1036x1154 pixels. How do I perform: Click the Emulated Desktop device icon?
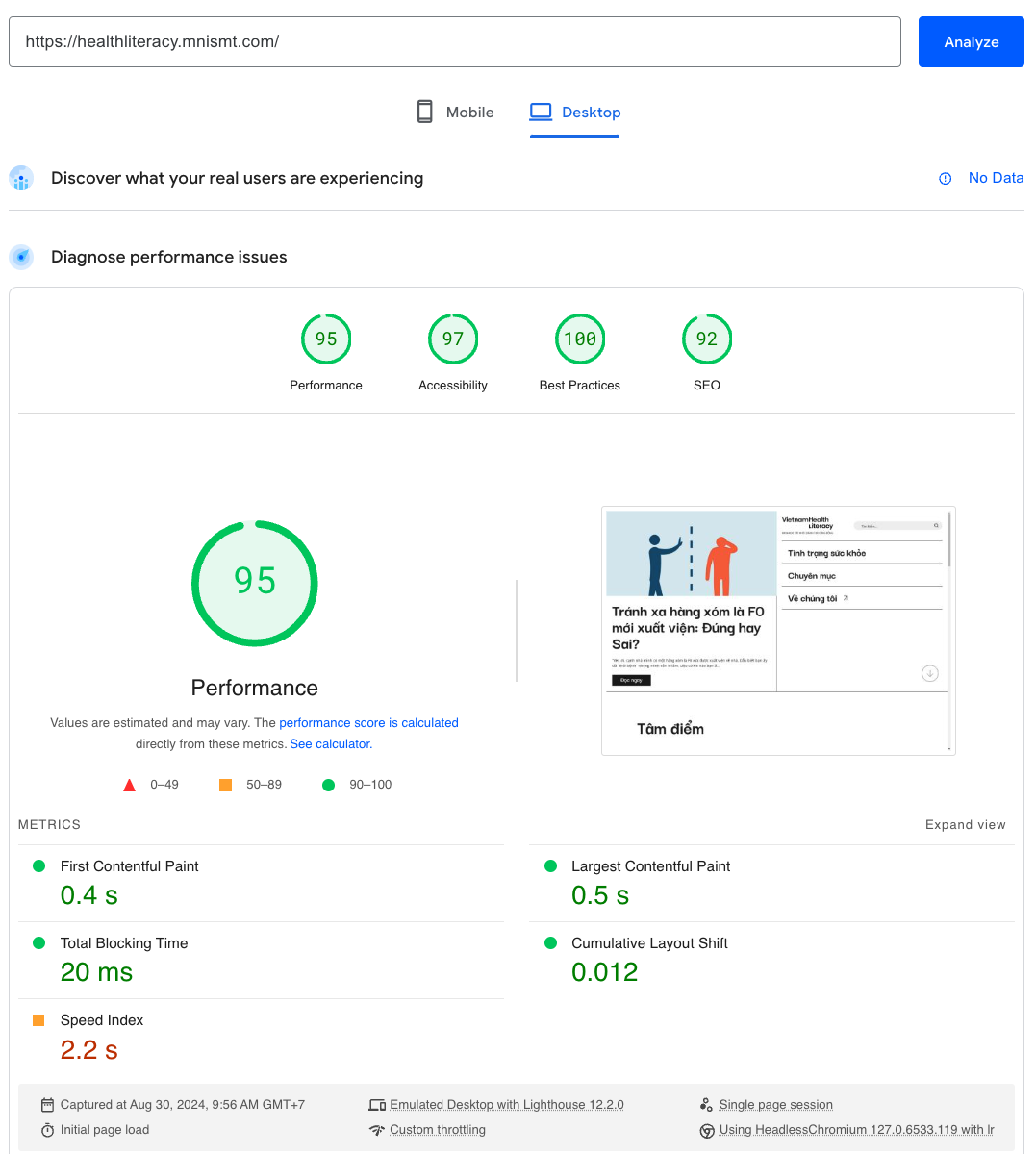[377, 1105]
